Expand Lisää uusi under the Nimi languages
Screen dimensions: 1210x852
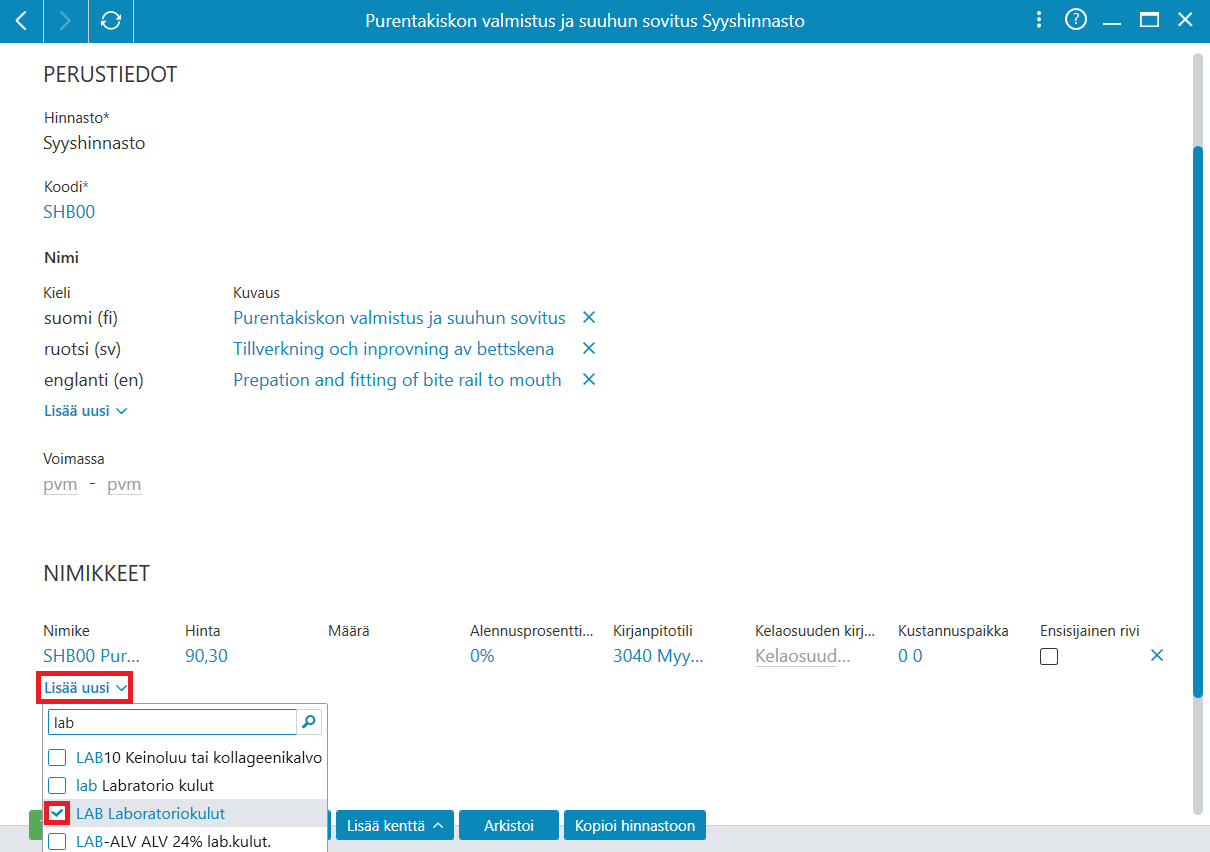pyautogui.click(x=86, y=411)
